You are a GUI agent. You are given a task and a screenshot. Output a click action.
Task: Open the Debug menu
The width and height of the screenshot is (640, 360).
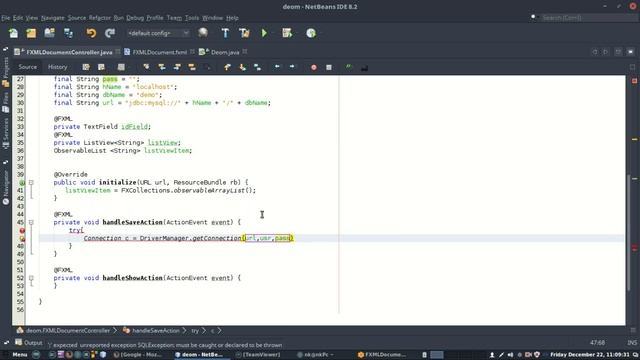[135, 18]
